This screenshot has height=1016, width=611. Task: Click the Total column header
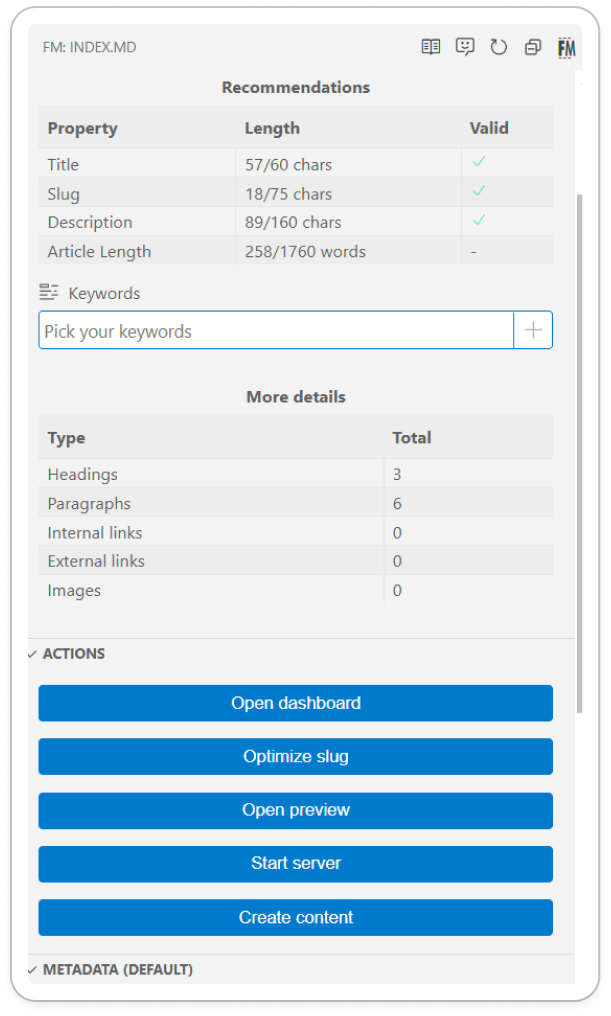point(411,437)
